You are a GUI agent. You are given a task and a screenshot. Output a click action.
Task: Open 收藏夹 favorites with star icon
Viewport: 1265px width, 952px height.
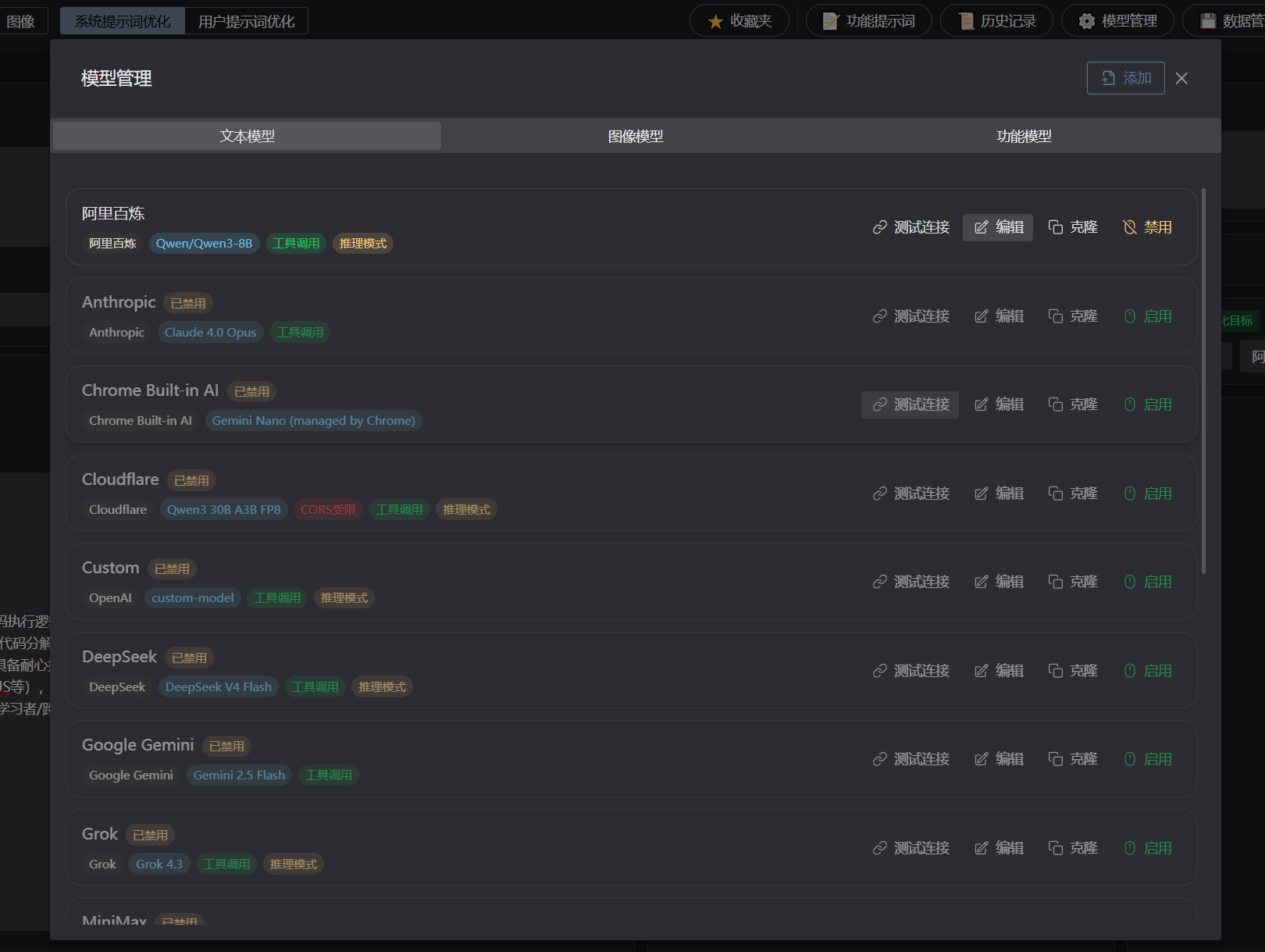tap(739, 21)
